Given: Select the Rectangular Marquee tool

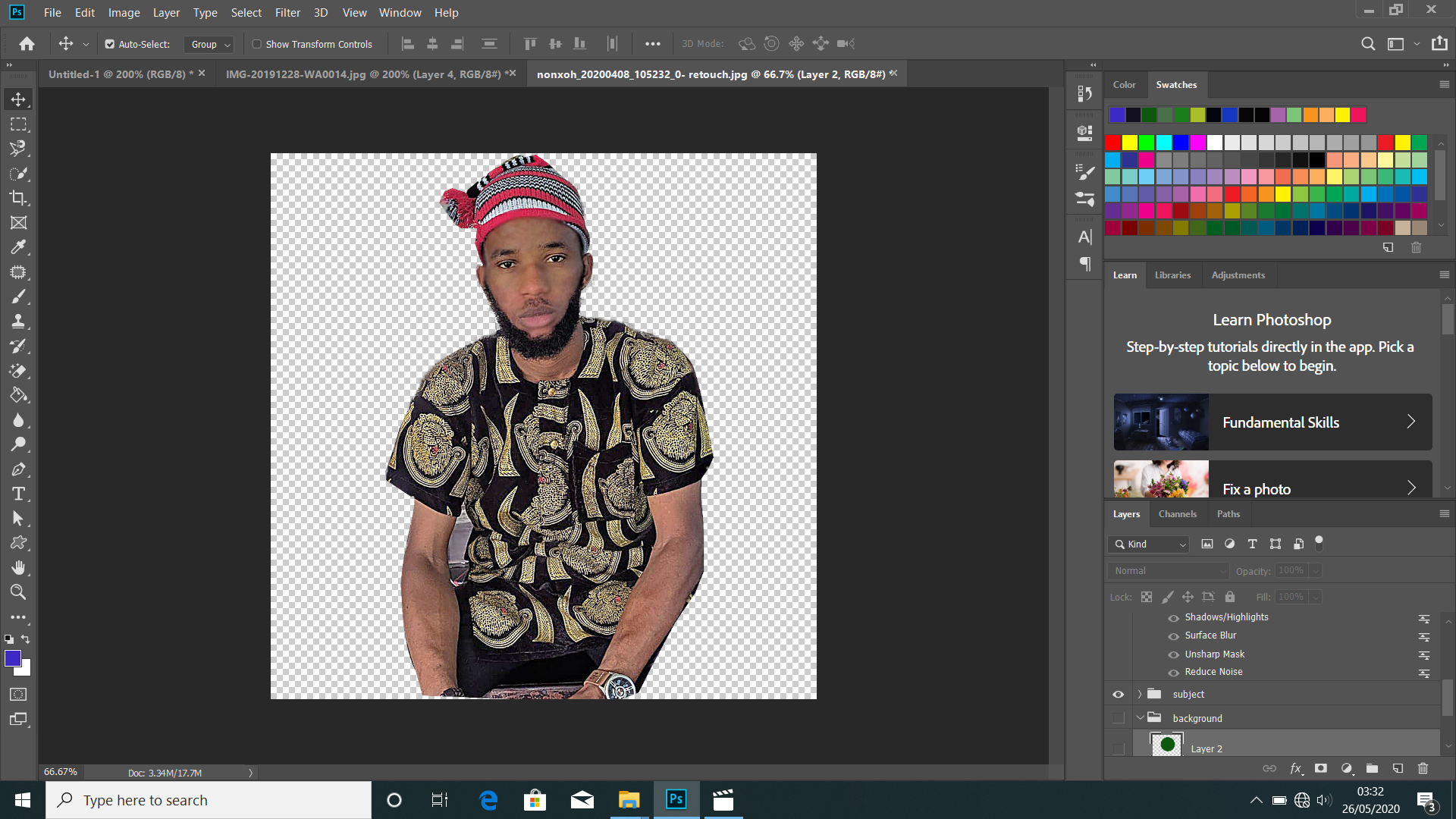Looking at the screenshot, I should tap(18, 124).
